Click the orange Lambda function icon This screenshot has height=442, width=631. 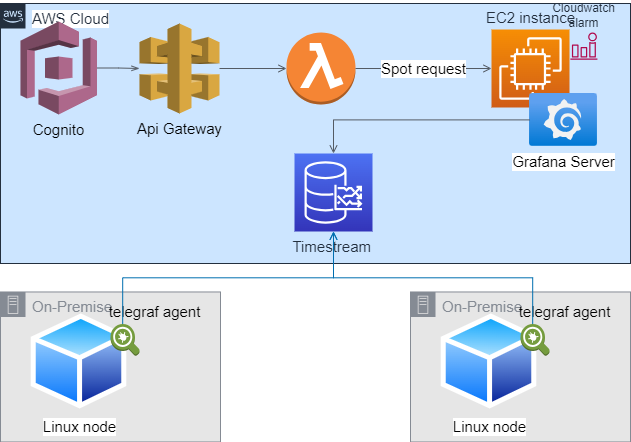[320, 69]
